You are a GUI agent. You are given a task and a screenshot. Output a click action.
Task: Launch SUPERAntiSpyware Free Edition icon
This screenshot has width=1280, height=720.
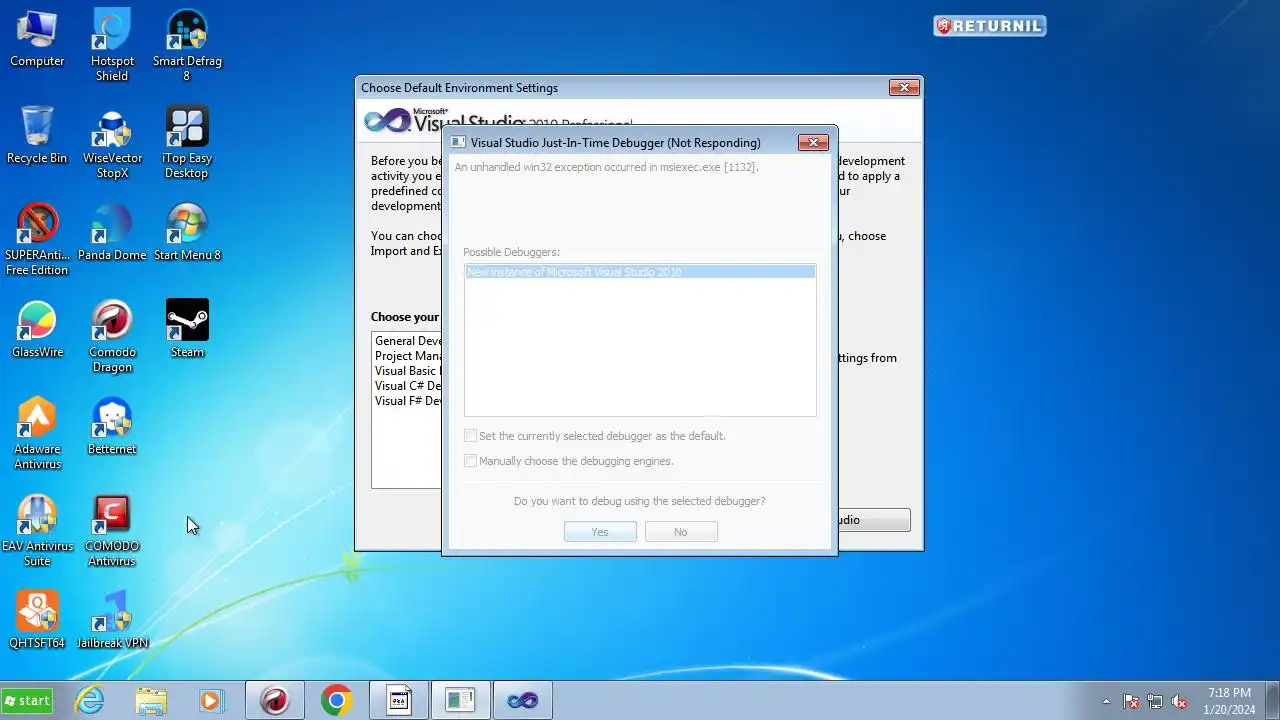tap(37, 240)
